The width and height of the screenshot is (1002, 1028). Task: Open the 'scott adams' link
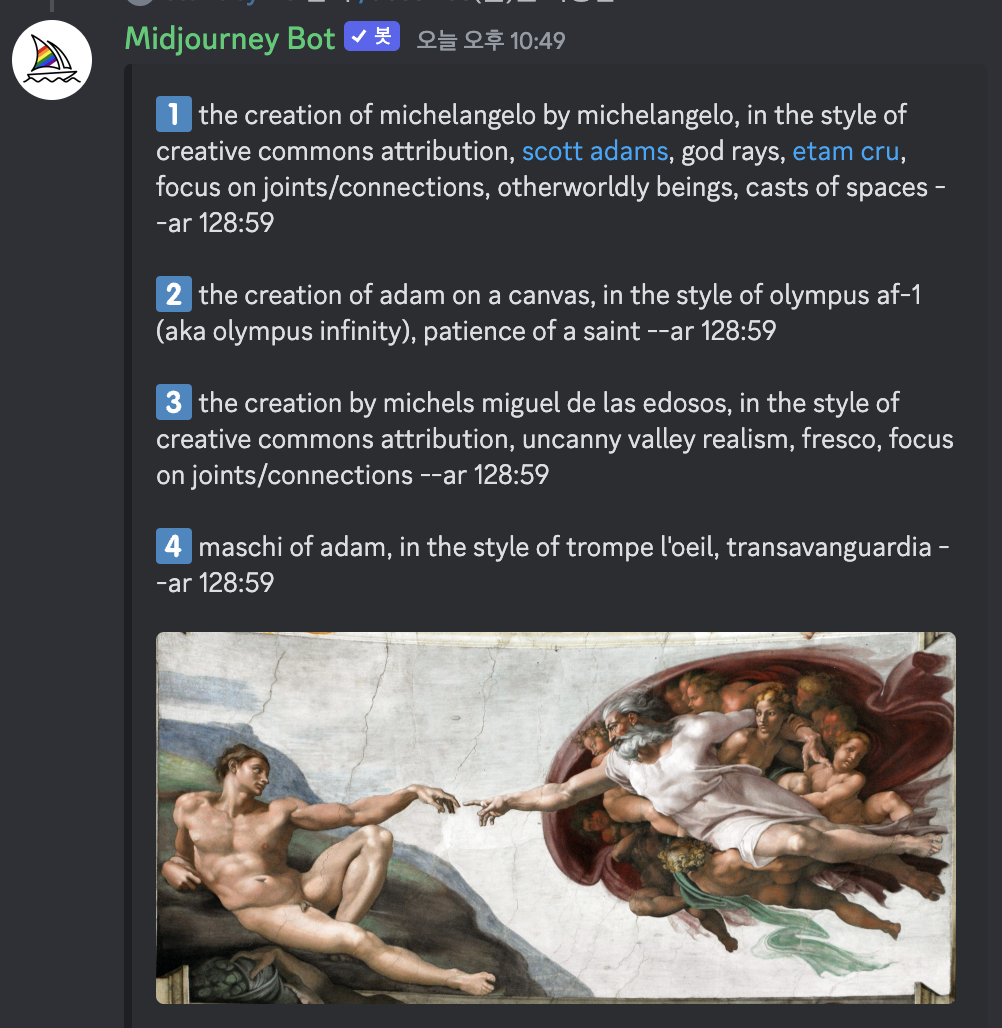pyautogui.click(x=595, y=151)
